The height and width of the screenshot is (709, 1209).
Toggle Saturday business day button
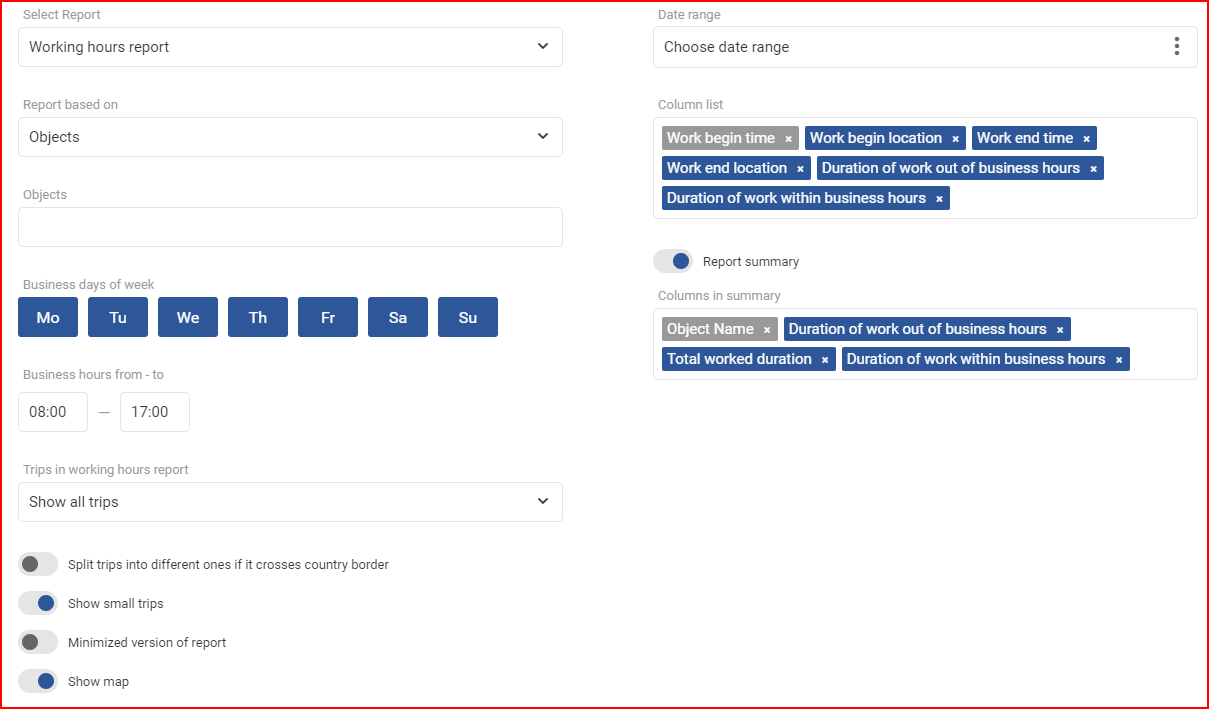point(398,317)
